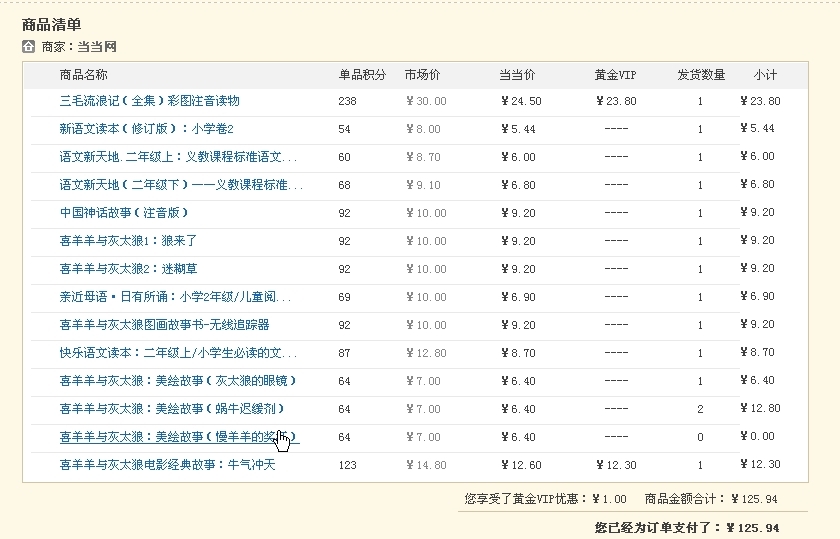Select 喜羊羊与灰太狼1：狼来了 link
This screenshot has height=539, width=840.
128,241
